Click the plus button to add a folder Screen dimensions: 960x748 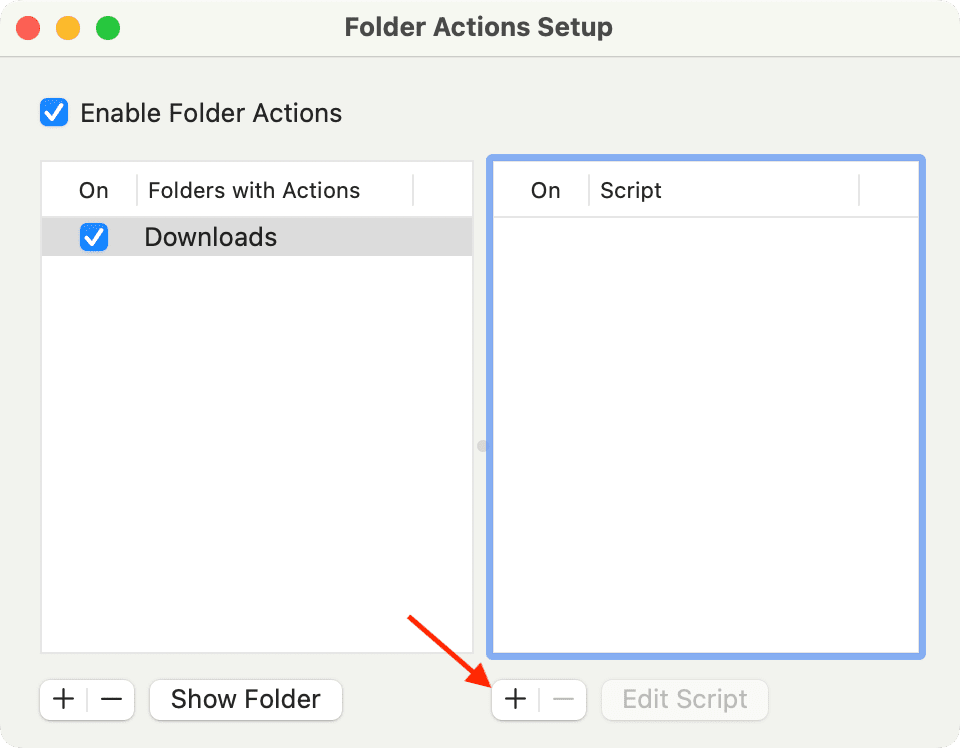[x=62, y=699]
